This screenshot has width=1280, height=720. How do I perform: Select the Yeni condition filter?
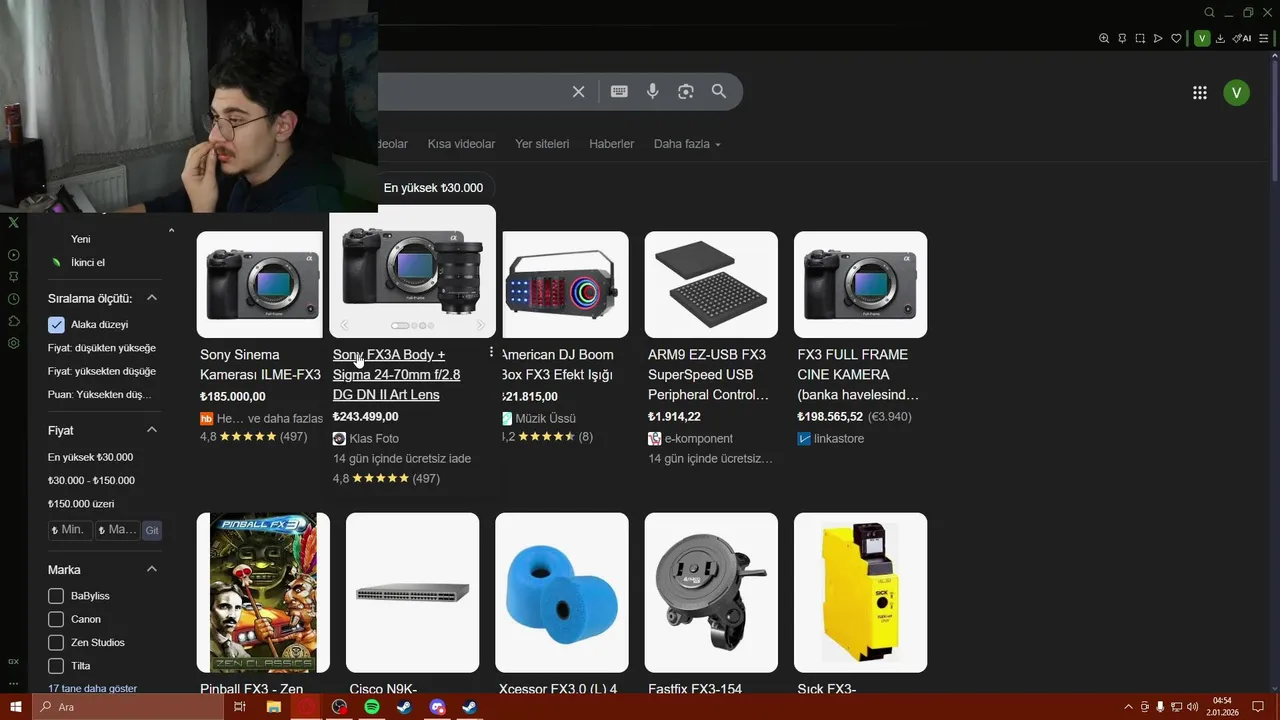pos(80,239)
